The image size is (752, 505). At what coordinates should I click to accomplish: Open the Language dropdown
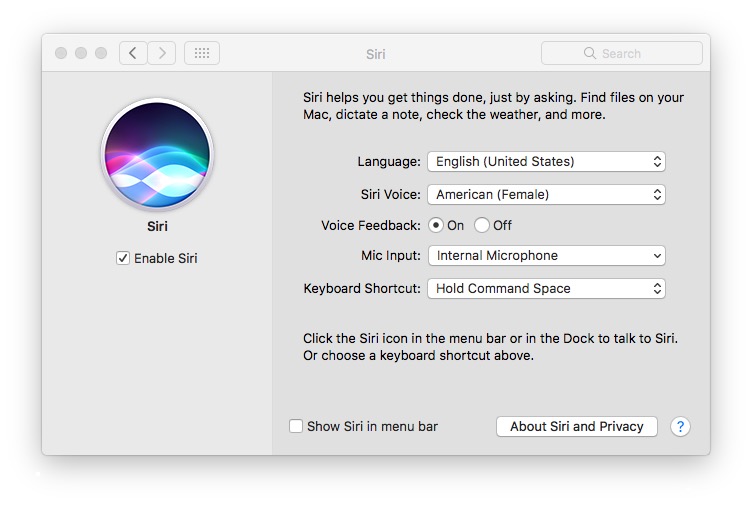click(546, 161)
